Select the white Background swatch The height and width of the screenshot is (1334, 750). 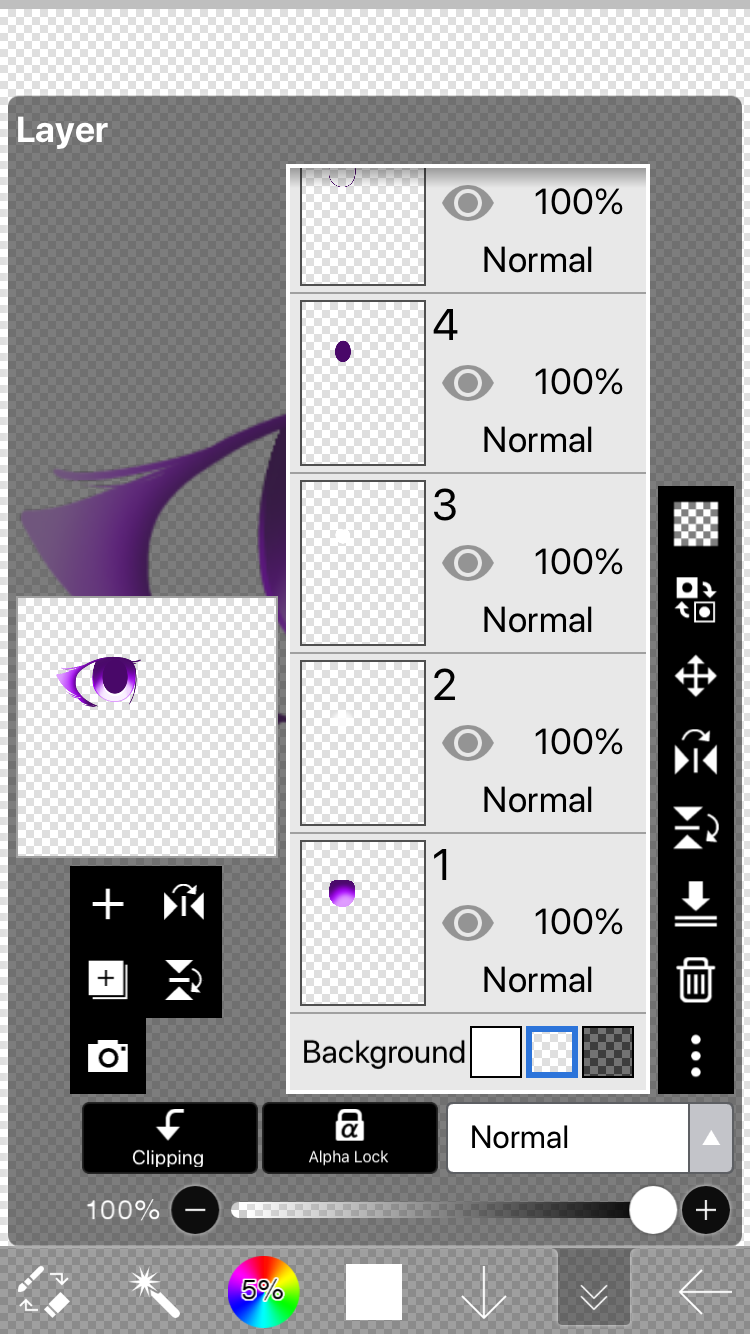click(496, 1052)
